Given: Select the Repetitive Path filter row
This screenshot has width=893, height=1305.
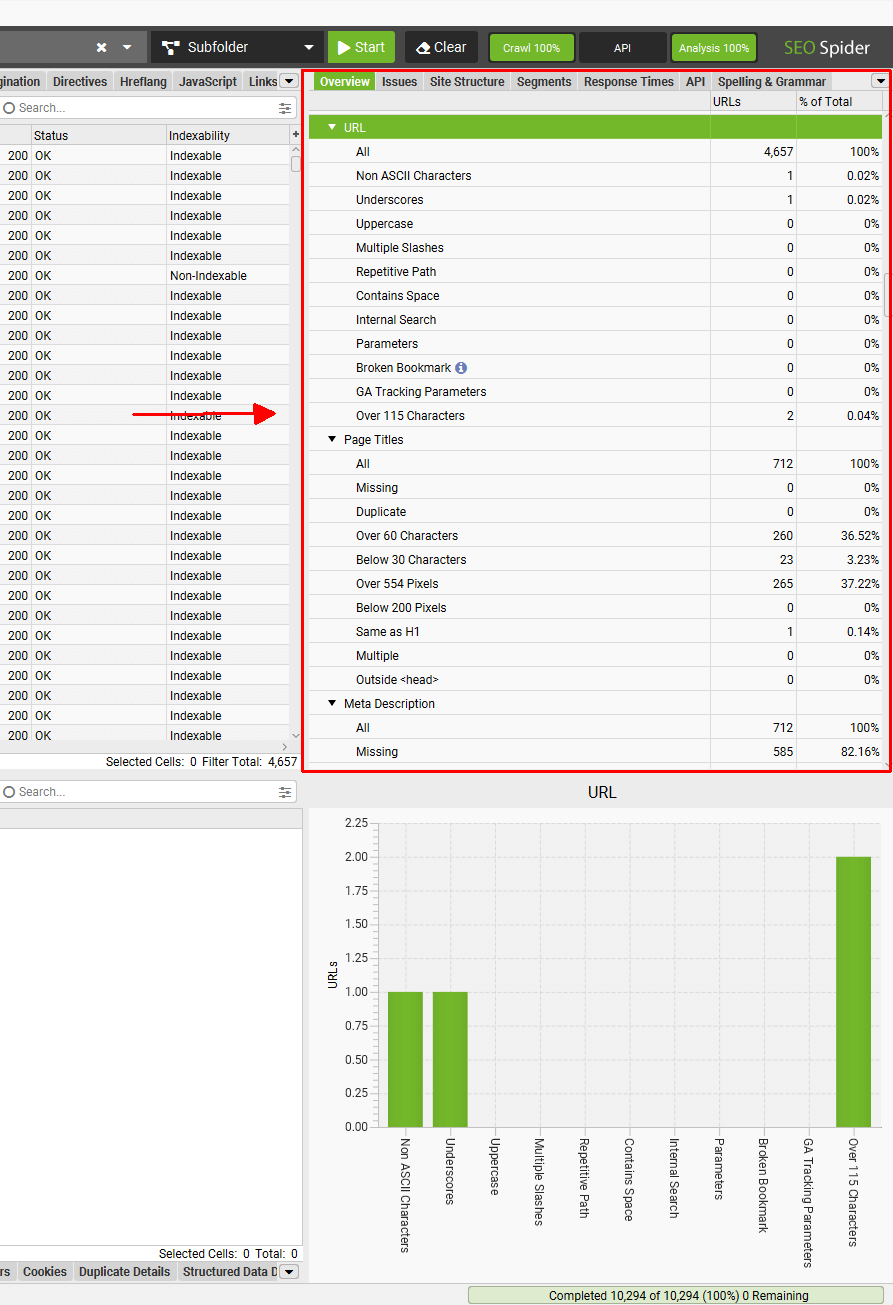Looking at the screenshot, I should click(x=596, y=272).
